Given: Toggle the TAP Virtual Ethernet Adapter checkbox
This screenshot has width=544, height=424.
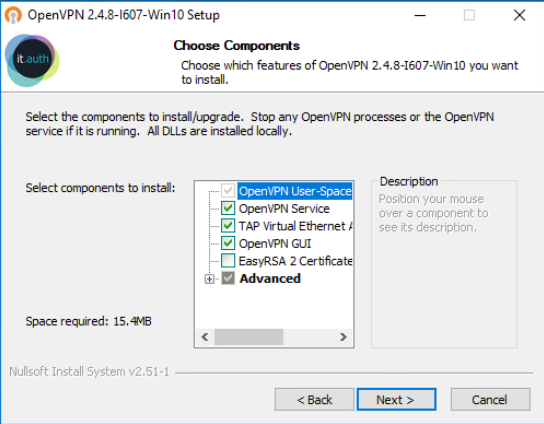Looking at the screenshot, I should [228, 226].
